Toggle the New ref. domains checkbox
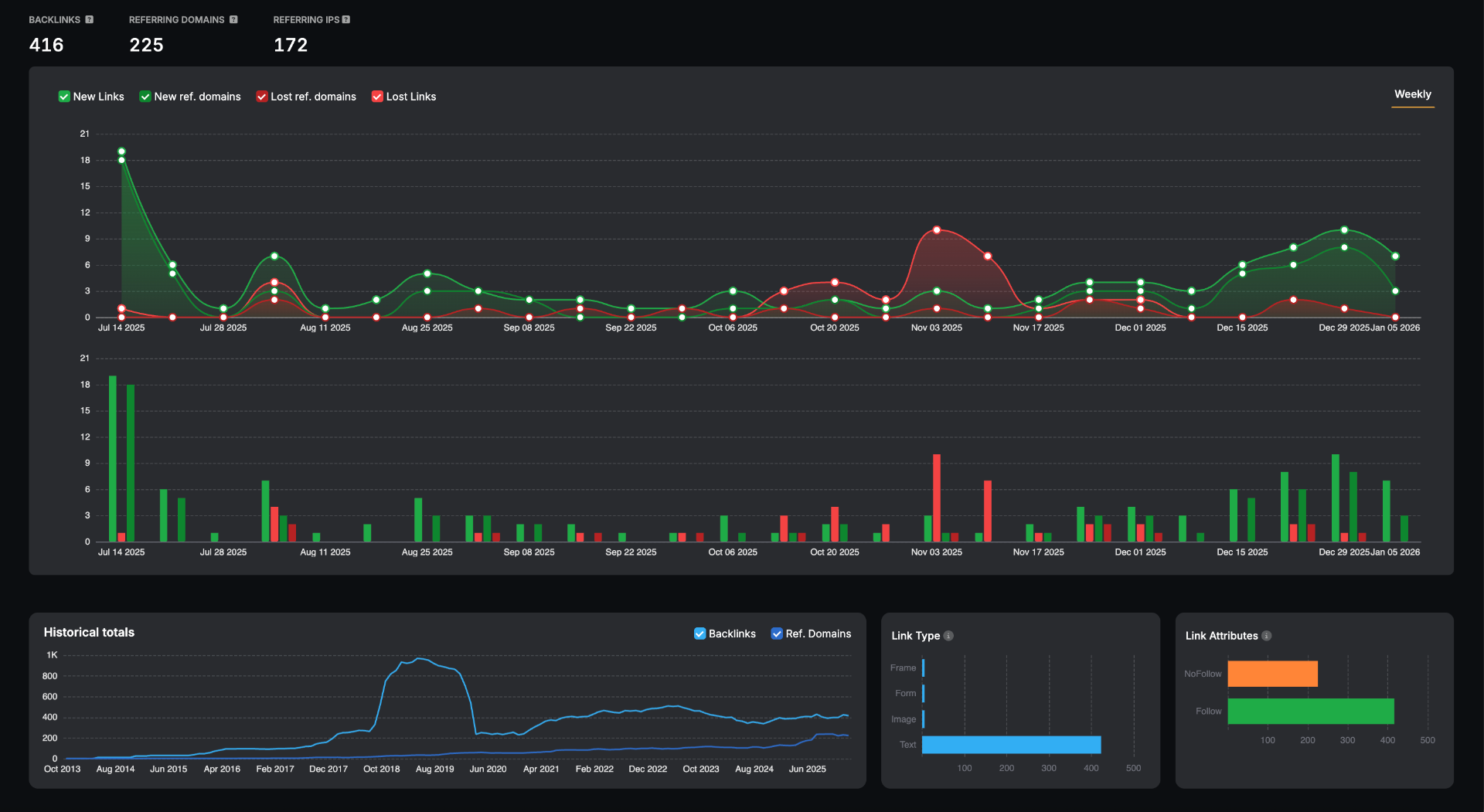 pyautogui.click(x=145, y=97)
